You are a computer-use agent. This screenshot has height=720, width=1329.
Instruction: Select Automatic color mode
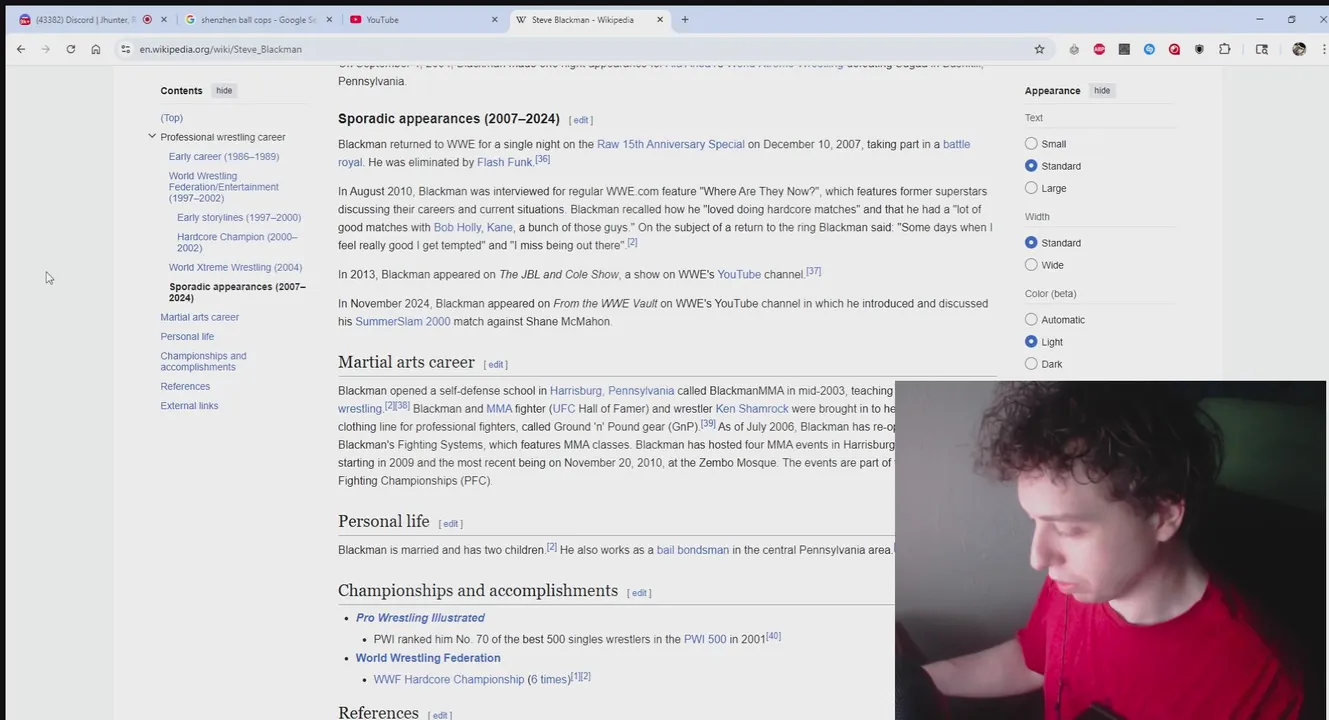(x=1031, y=320)
